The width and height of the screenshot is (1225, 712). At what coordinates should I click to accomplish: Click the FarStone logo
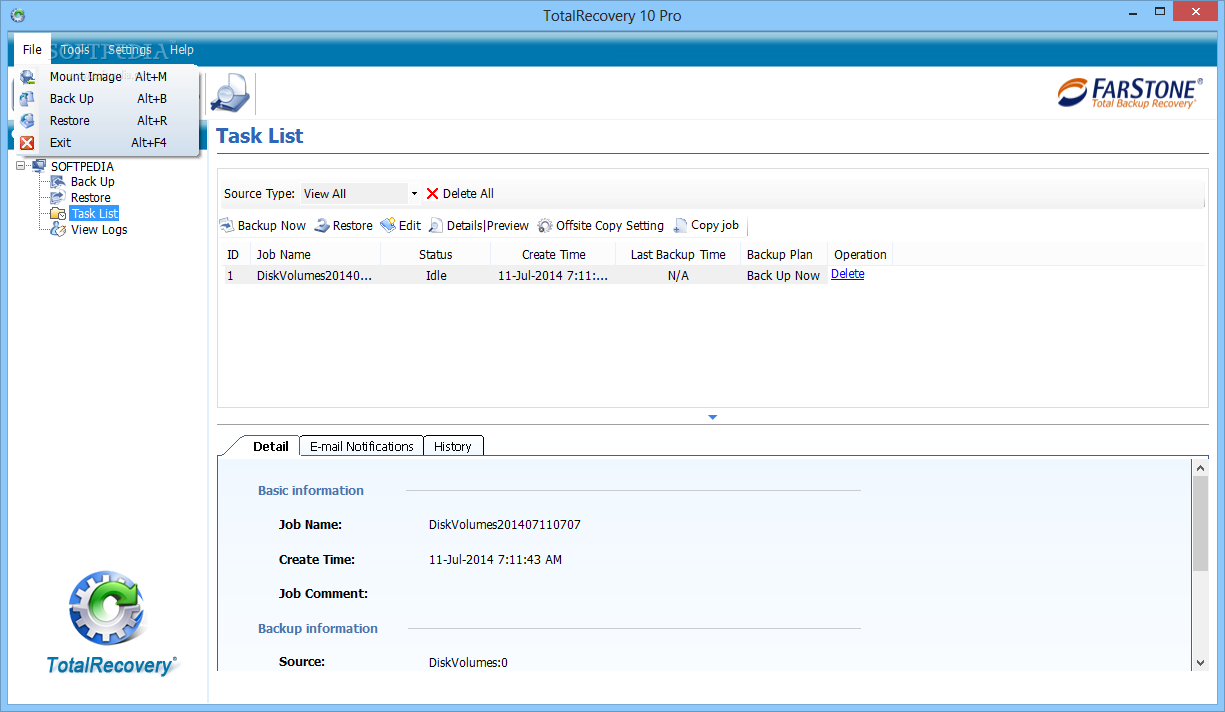1129,93
